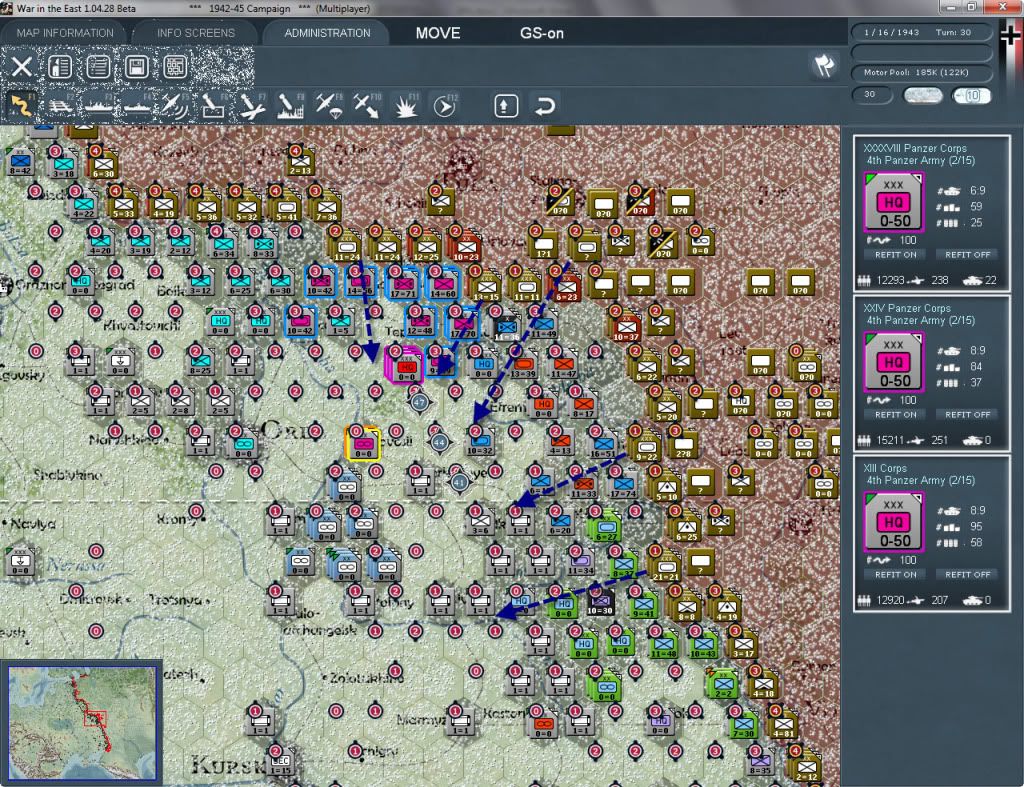Click the German cross faction emblem
The width and height of the screenshot is (1024, 787).
(x=1012, y=36)
